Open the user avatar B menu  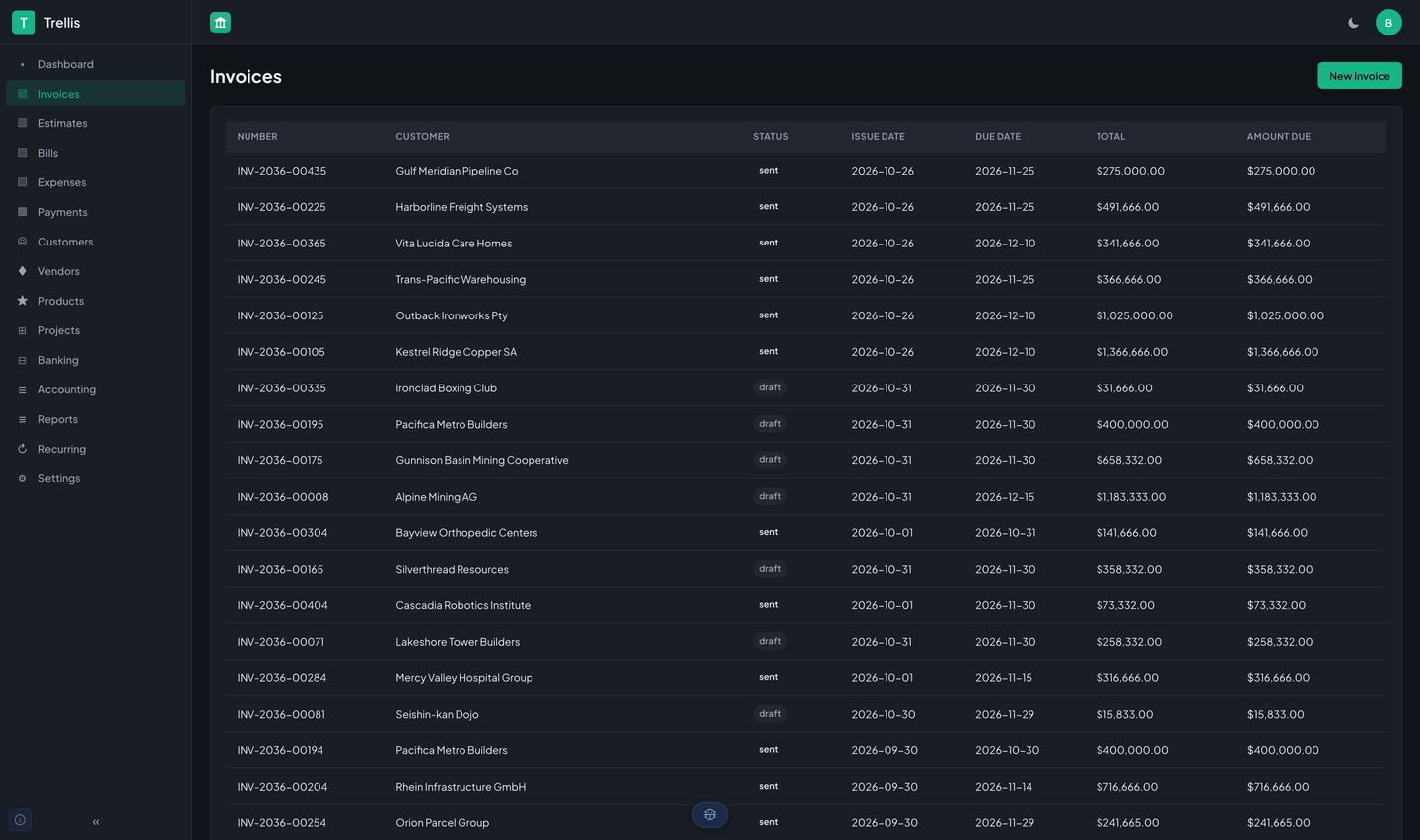coord(1388,23)
